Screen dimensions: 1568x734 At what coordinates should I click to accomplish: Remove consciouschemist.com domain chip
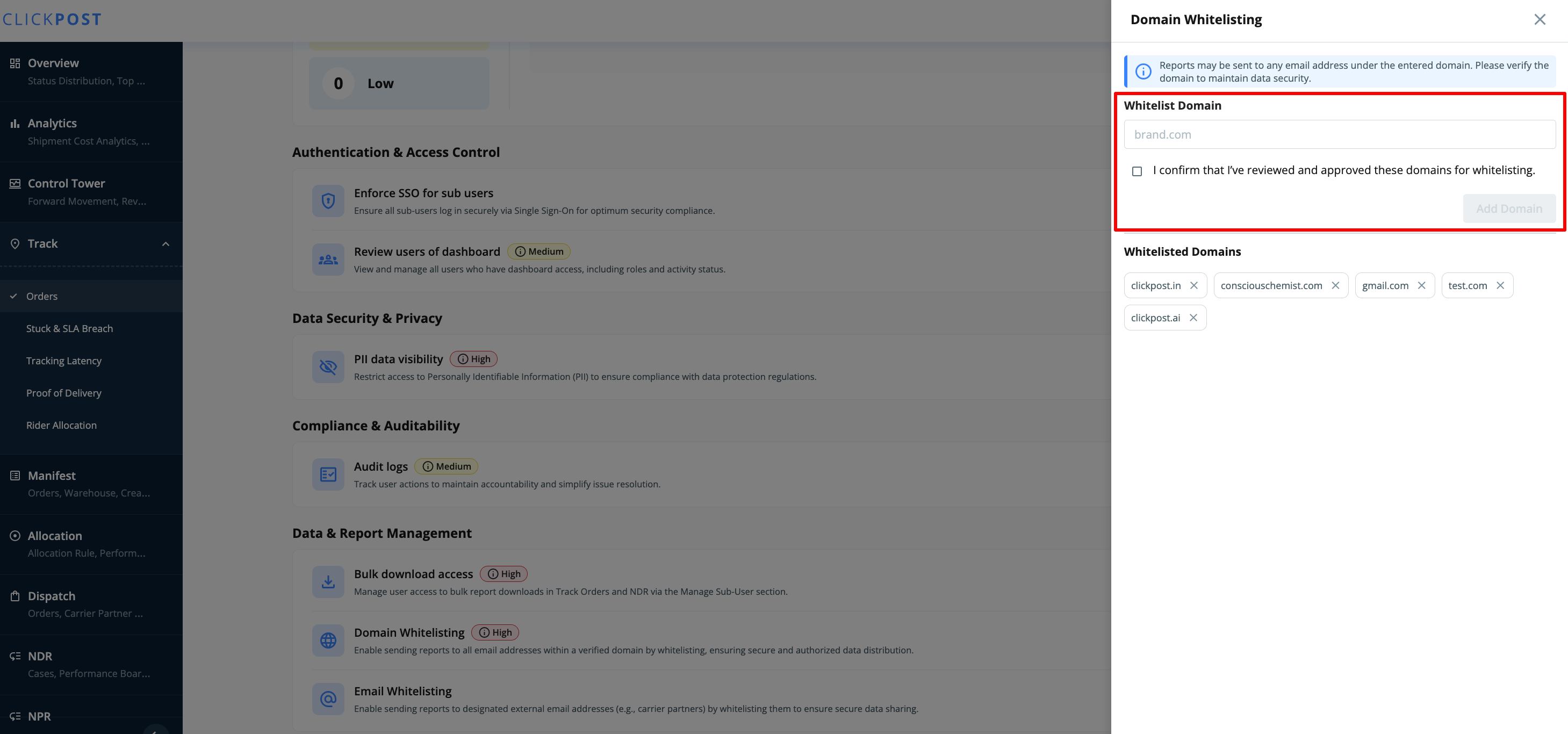pos(1335,285)
